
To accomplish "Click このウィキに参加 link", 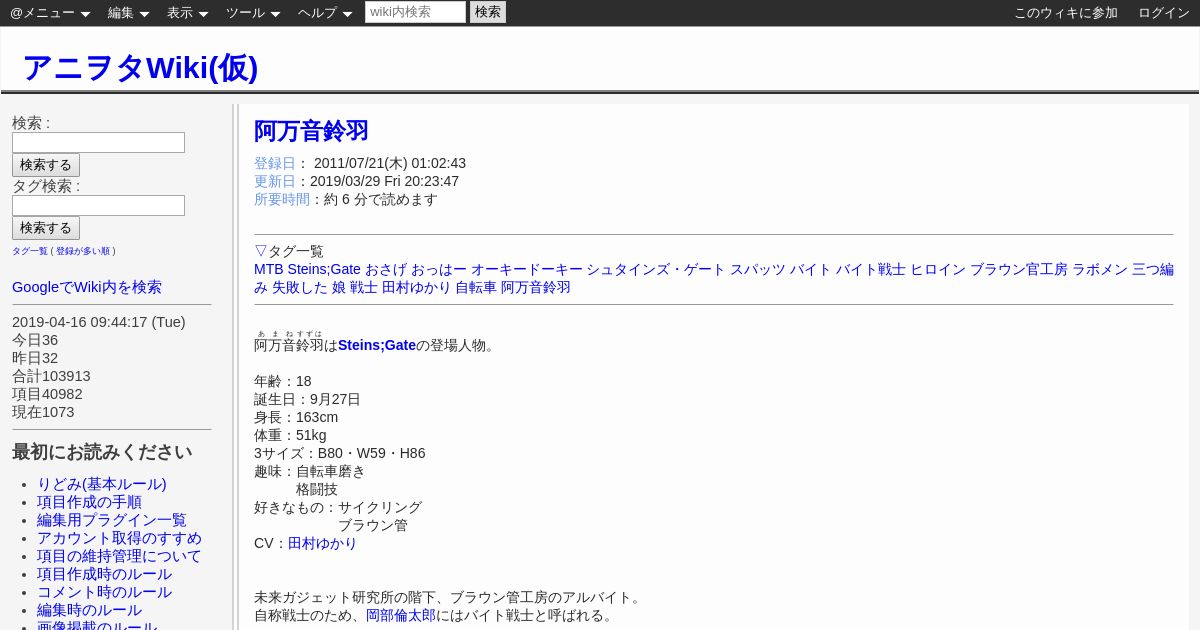I will click(1066, 13).
